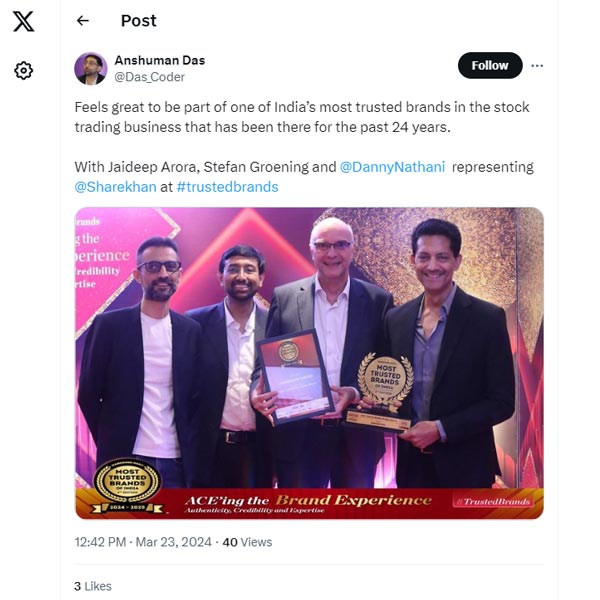
Task: Open the Anshuman Das display name
Action: pos(160,60)
